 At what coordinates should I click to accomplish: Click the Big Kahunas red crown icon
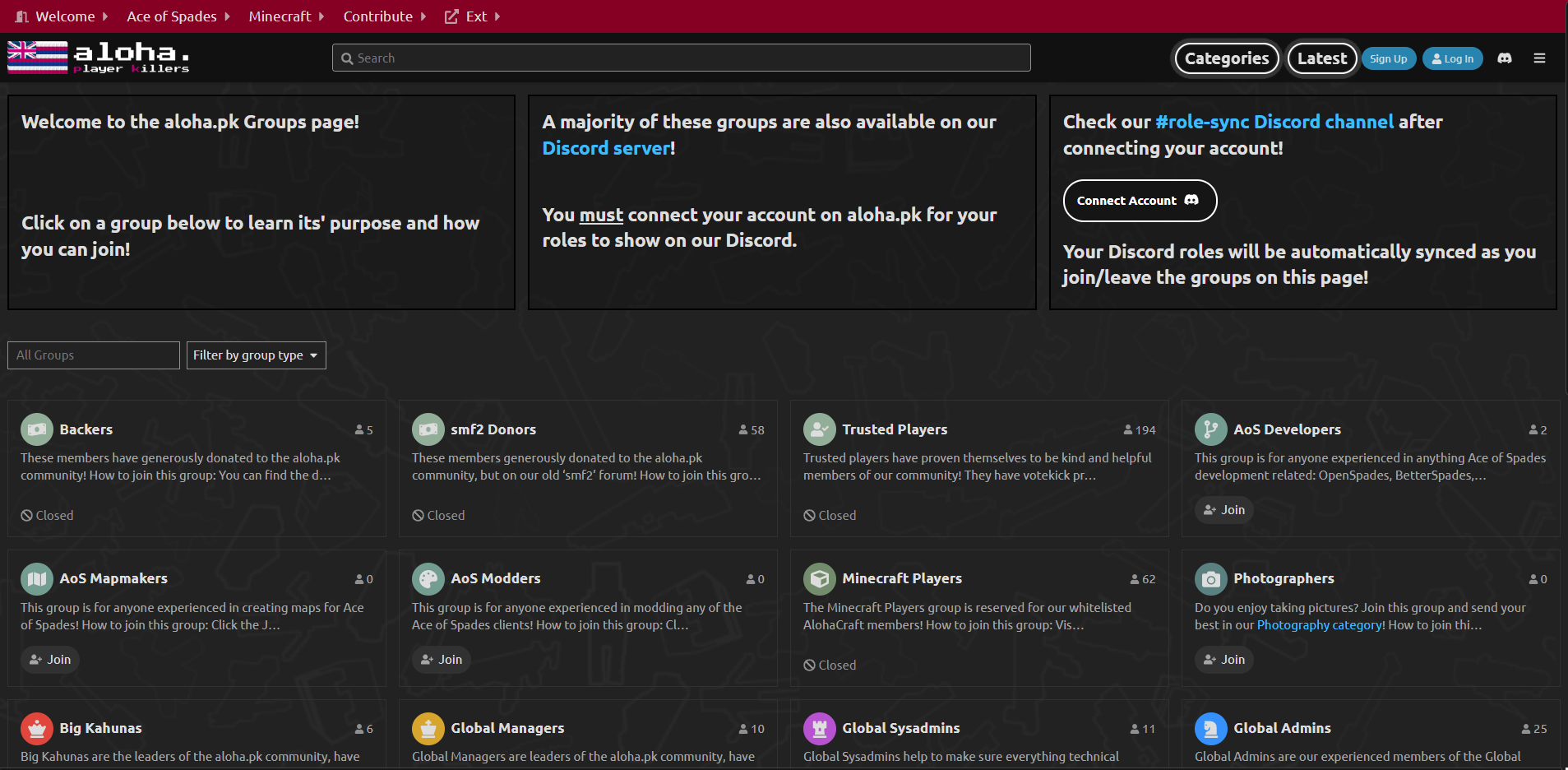pyautogui.click(x=36, y=729)
